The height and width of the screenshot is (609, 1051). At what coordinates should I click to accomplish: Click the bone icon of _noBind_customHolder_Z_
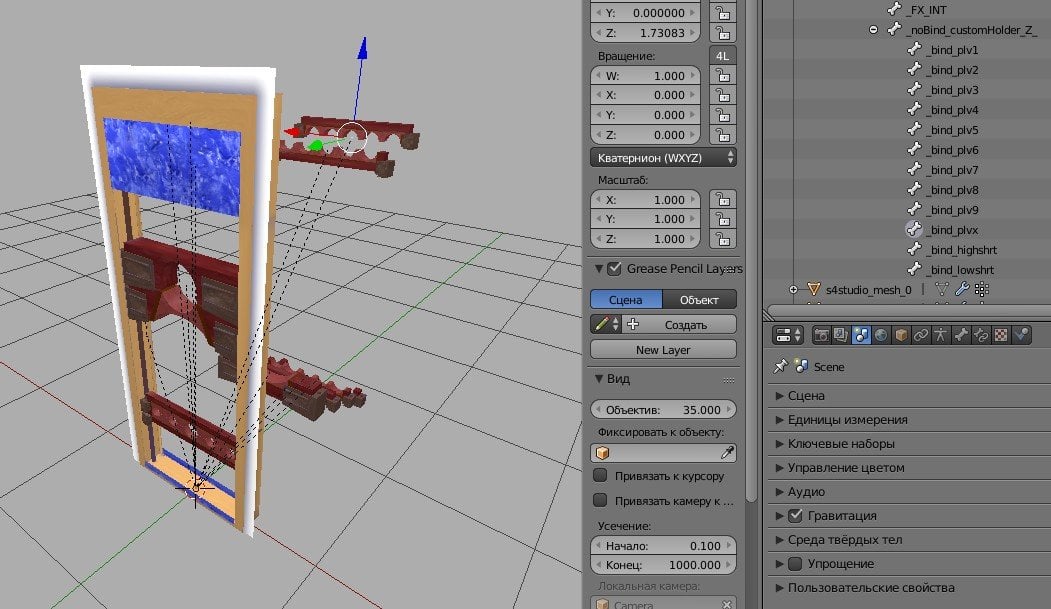[x=894, y=29]
